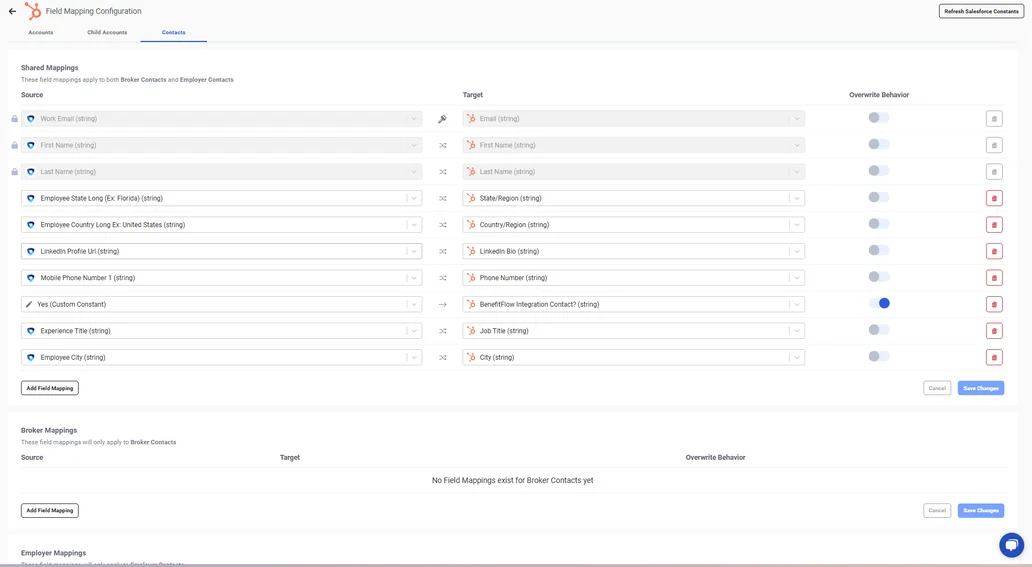
Task: Open State/Region target dropdown
Action: point(633,198)
